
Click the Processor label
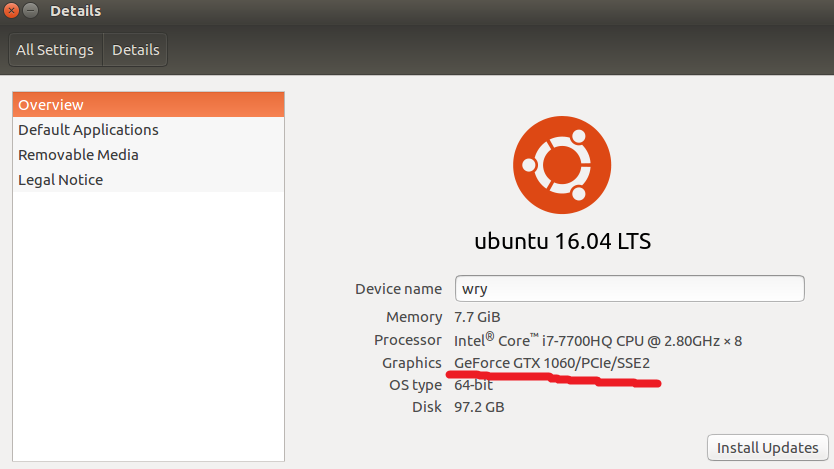pos(407,340)
